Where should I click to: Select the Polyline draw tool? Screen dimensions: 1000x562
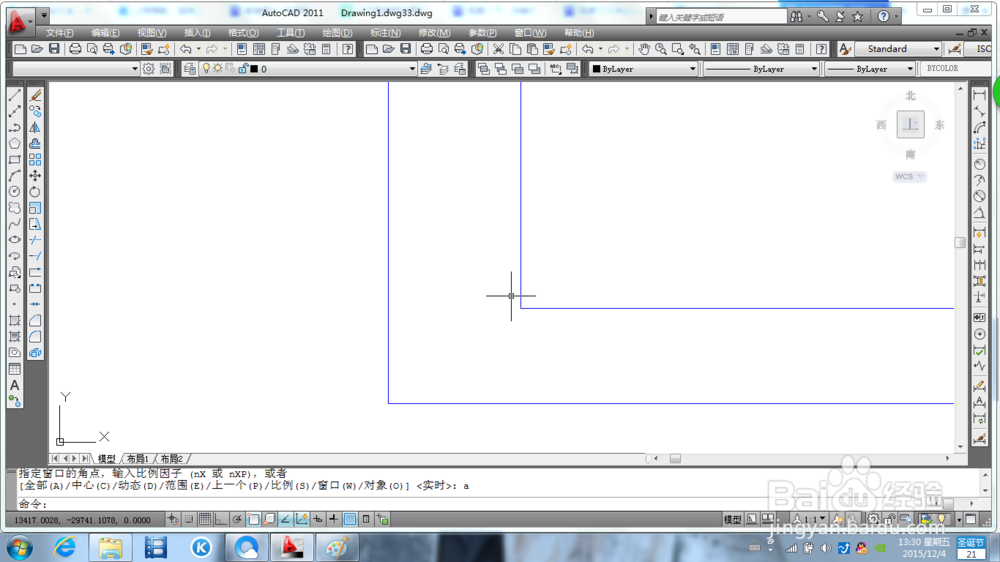(15, 128)
